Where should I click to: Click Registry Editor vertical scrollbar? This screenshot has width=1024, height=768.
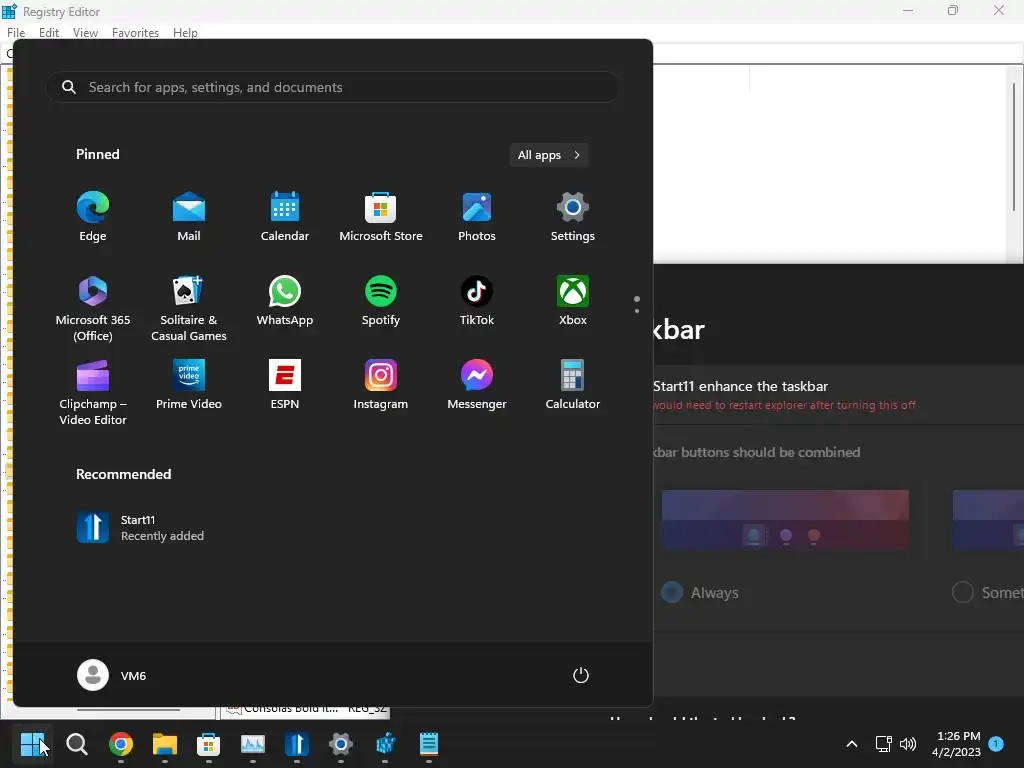pos(1014,146)
